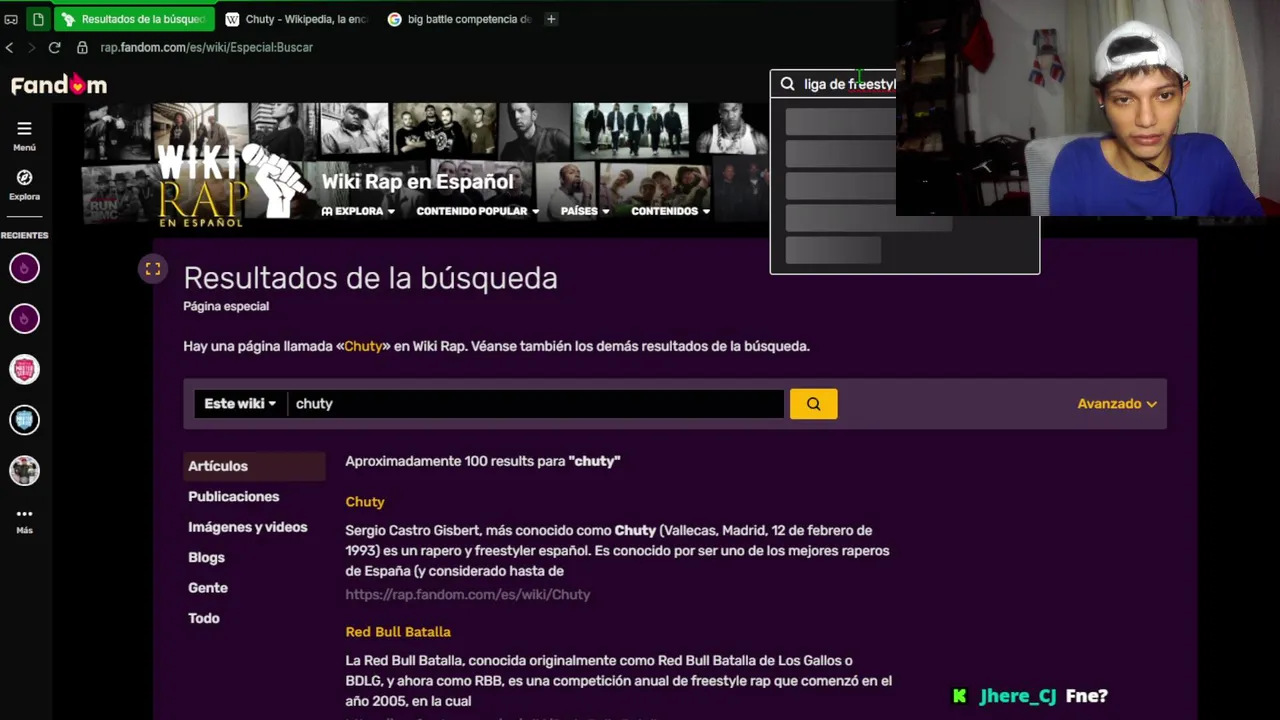Image resolution: width=1280 pixels, height=720 pixels.
Task: Select the Resultados de la búsqueda tab
Action: (134, 19)
